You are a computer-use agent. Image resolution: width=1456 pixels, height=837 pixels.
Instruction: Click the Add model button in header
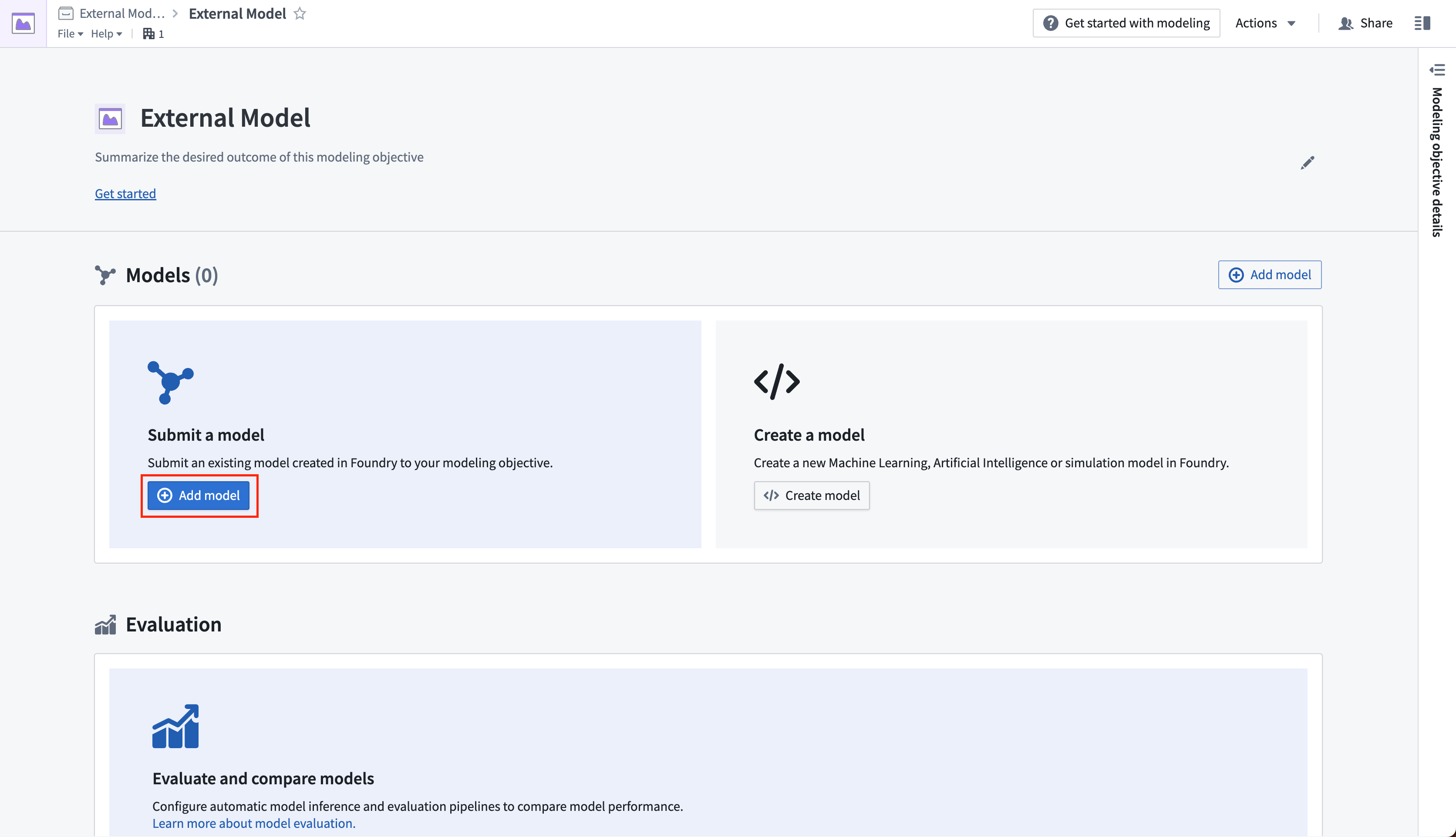(1270, 274)
